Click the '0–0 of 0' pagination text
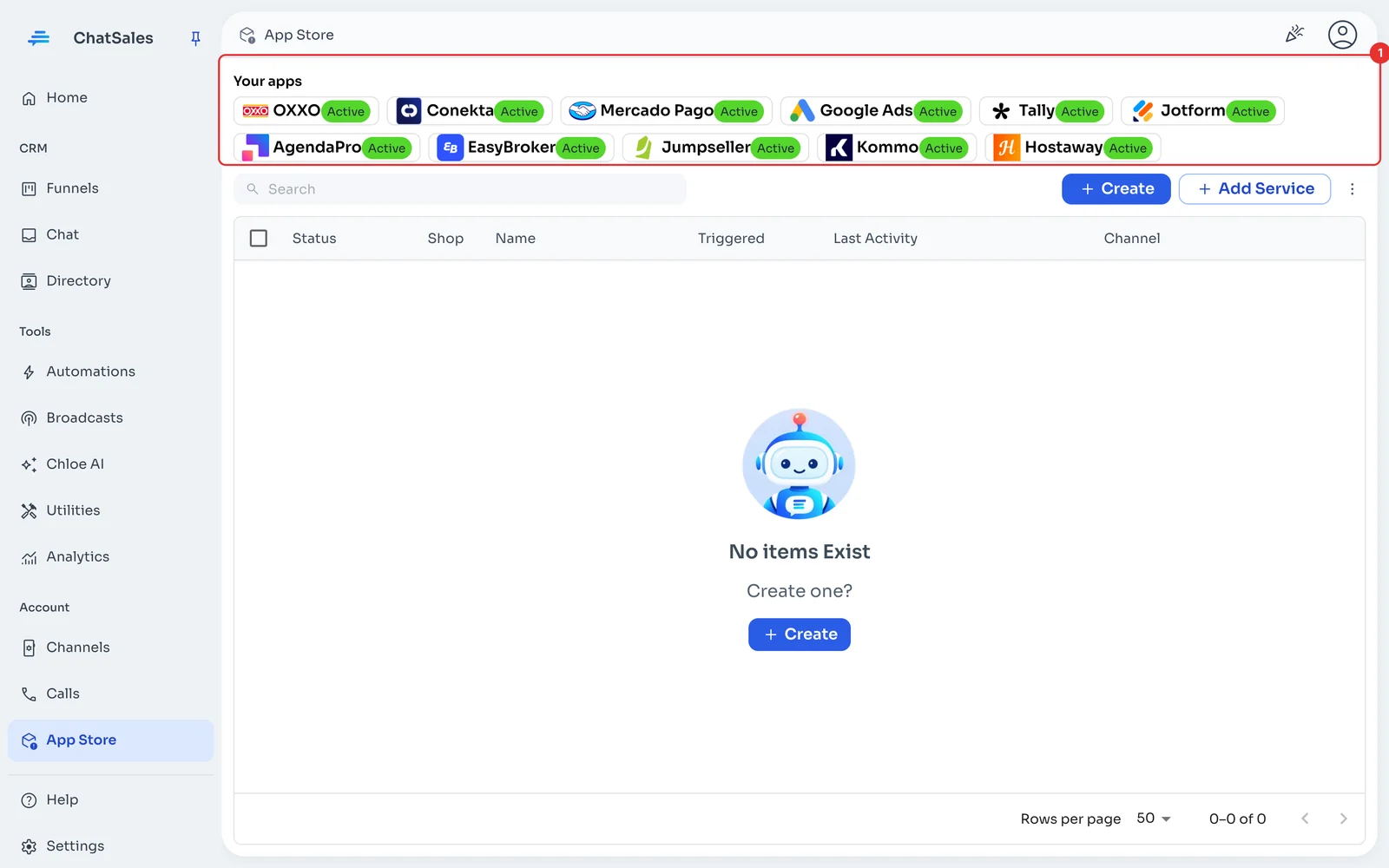1389x868 pixels. [1238, 819]
